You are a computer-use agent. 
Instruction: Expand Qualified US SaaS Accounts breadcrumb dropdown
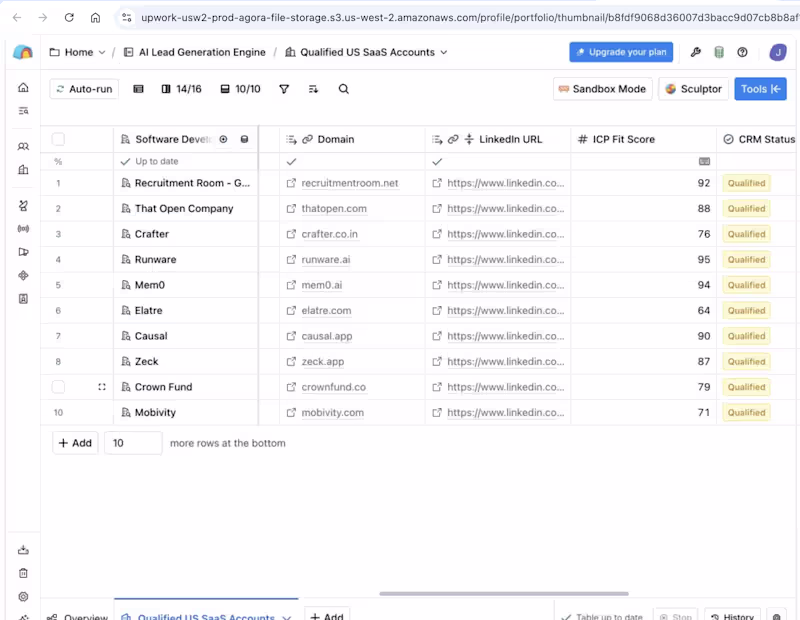click(x=444, y=52)
